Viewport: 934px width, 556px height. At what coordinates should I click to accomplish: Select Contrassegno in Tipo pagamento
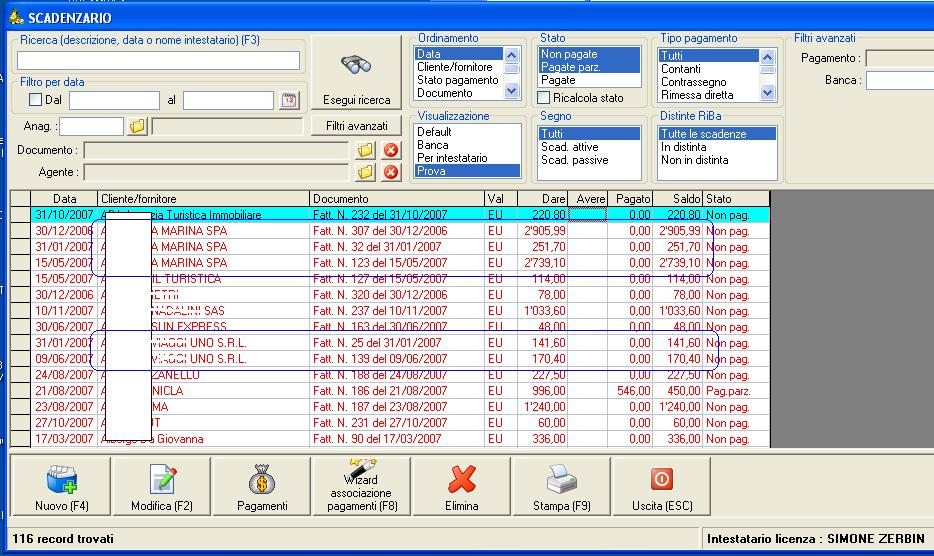pos(708,82)
